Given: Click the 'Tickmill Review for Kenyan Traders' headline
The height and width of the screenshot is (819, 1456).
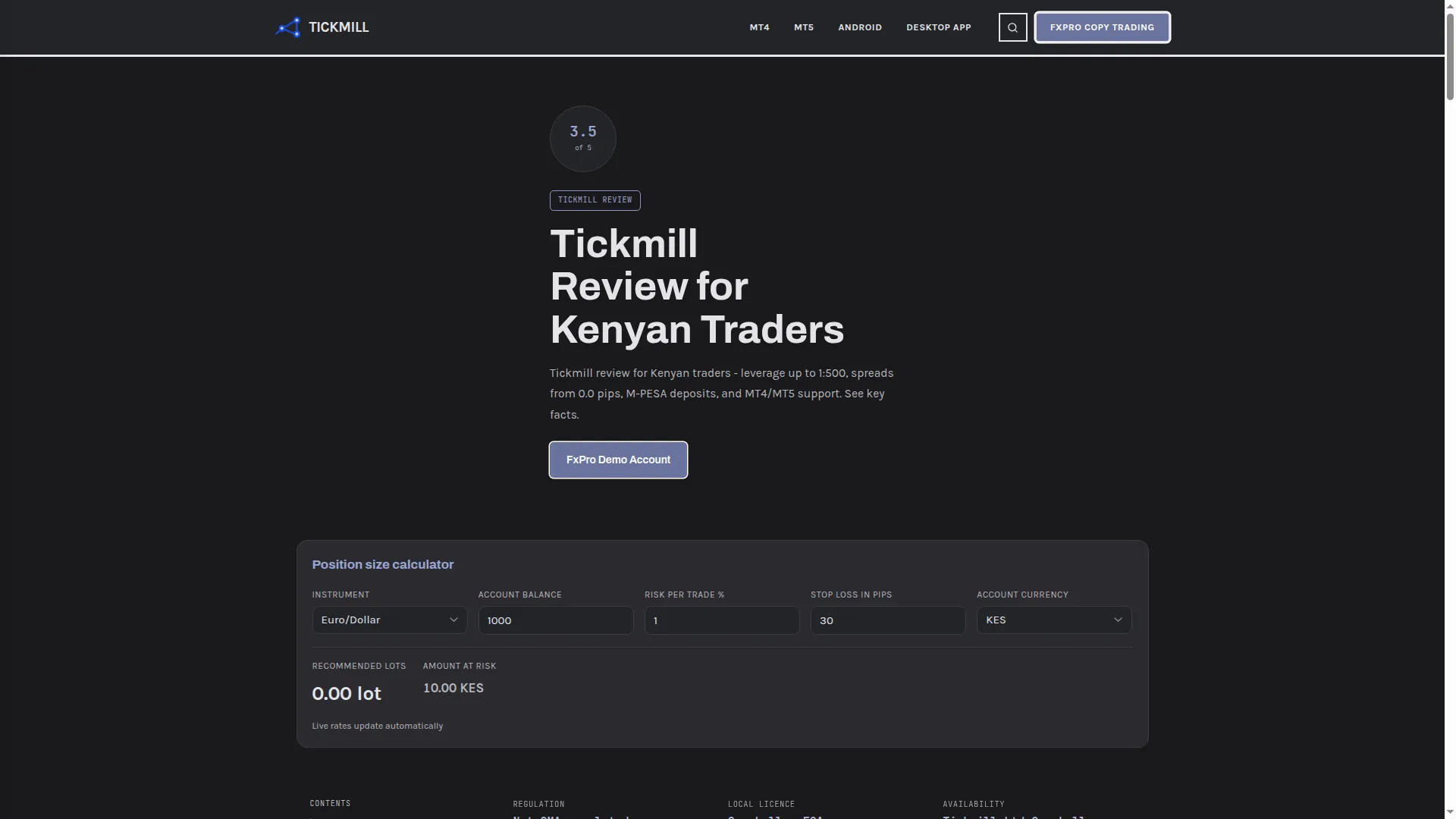Looking at the screenshot, I should click(x=697, y=287).
